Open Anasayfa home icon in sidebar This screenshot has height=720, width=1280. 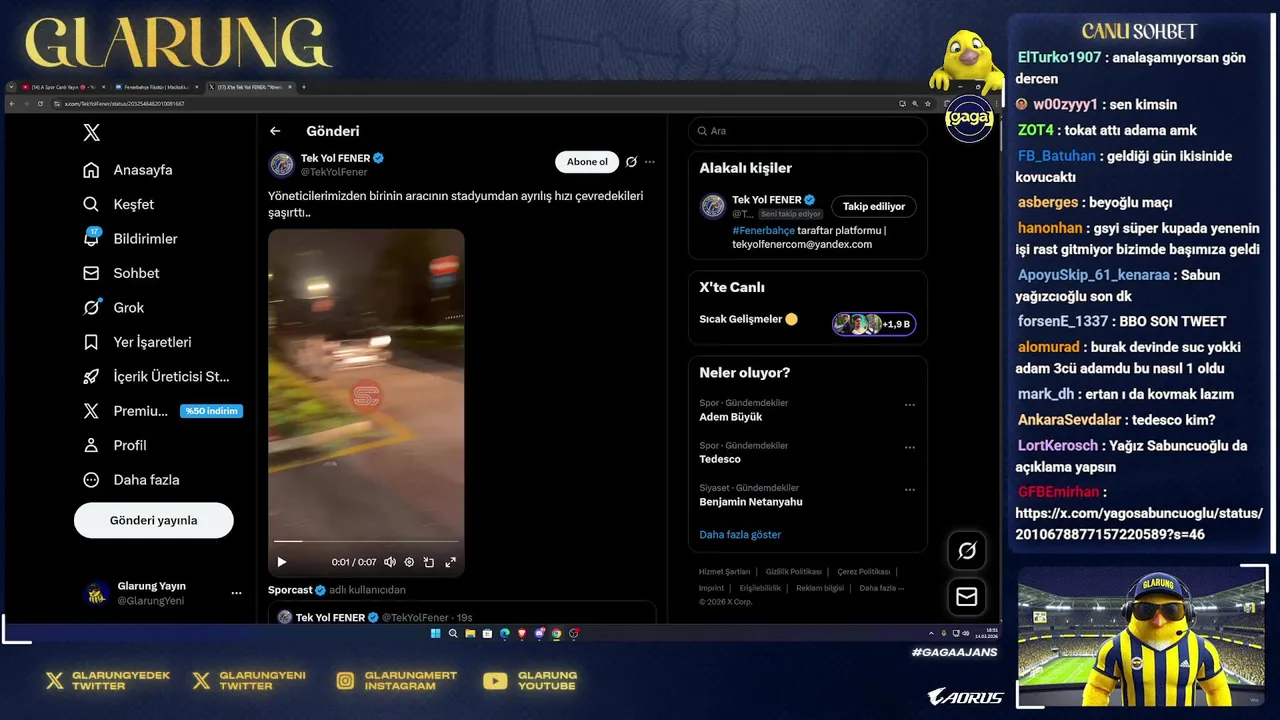[x=91, y=170]
